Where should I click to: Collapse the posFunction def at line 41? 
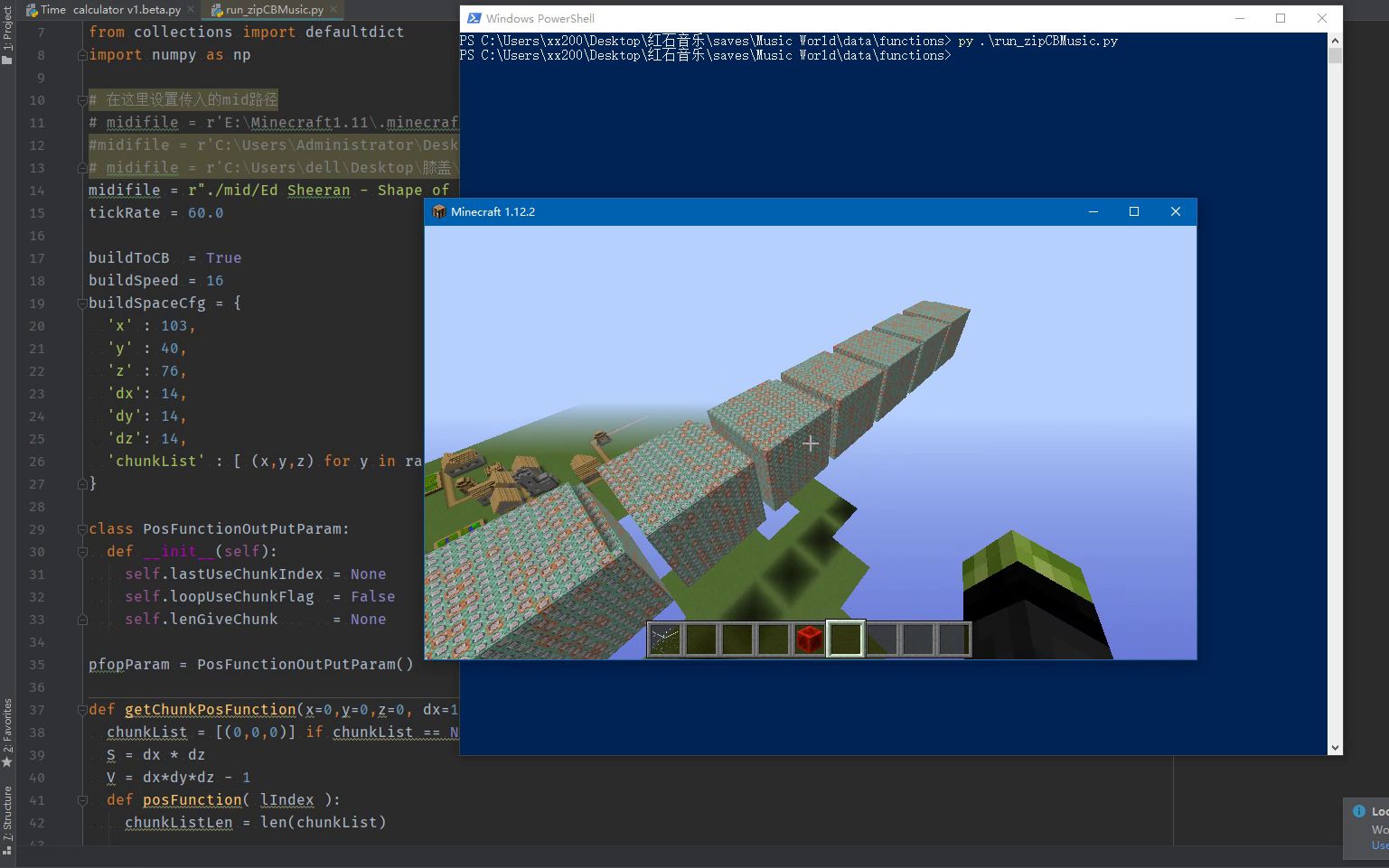[x=82, y=800]
